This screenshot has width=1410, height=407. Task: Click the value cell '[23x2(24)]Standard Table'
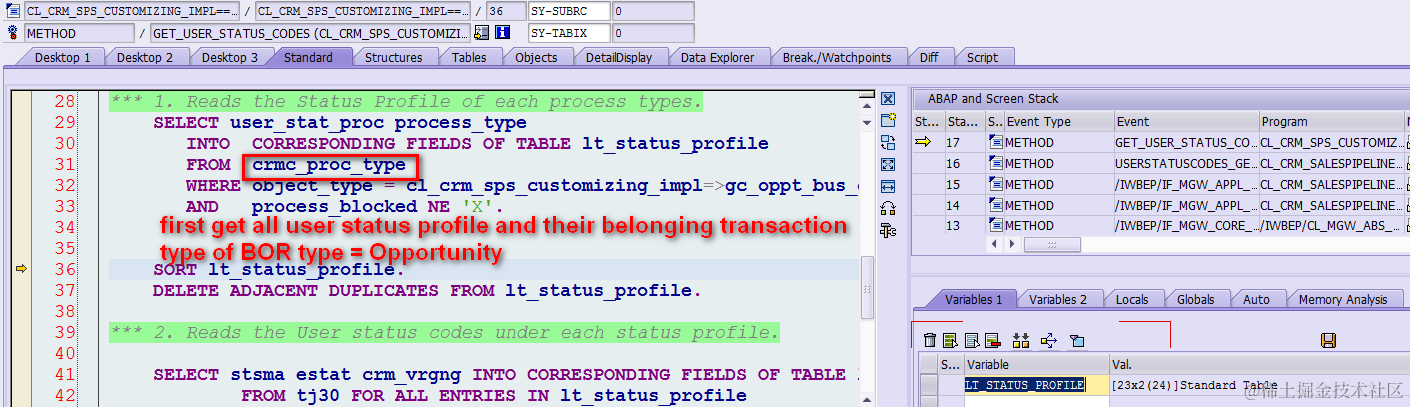click(x=1258, y=385)
